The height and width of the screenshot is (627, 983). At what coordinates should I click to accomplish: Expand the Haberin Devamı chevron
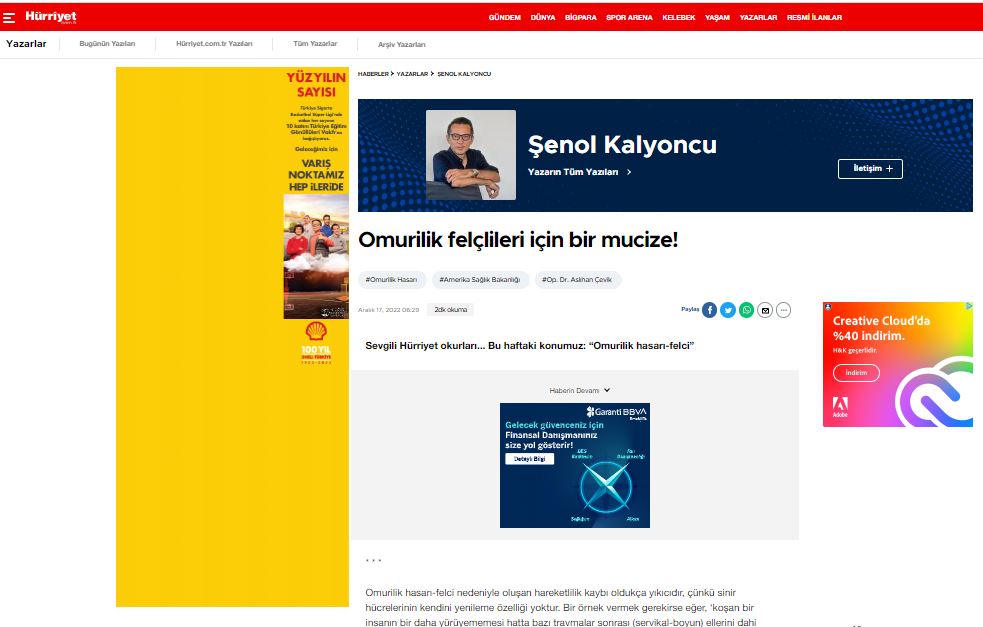607,390
